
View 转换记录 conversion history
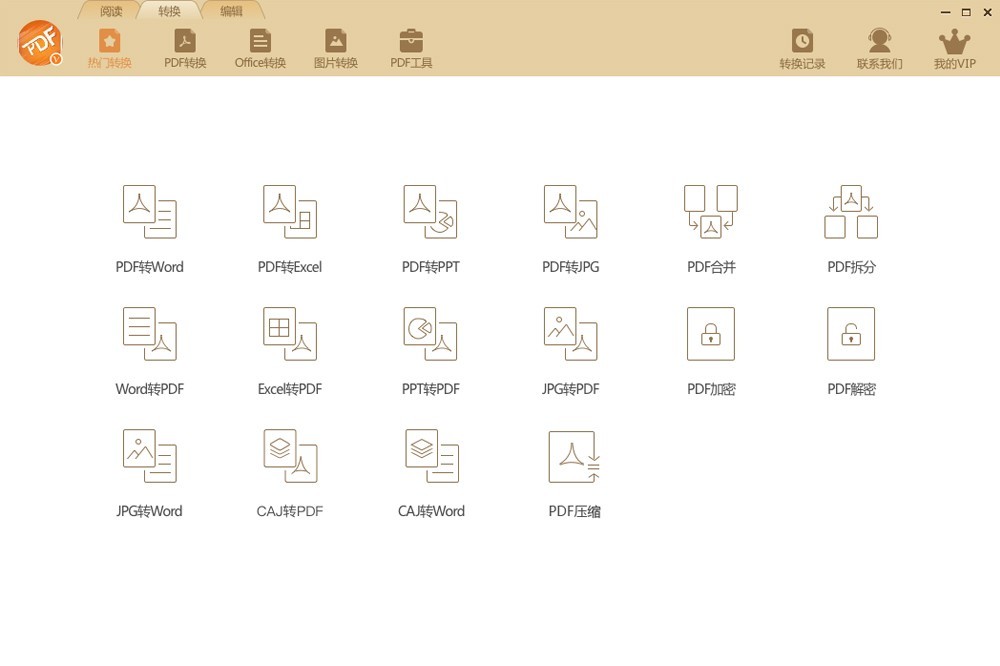[802, 48]
